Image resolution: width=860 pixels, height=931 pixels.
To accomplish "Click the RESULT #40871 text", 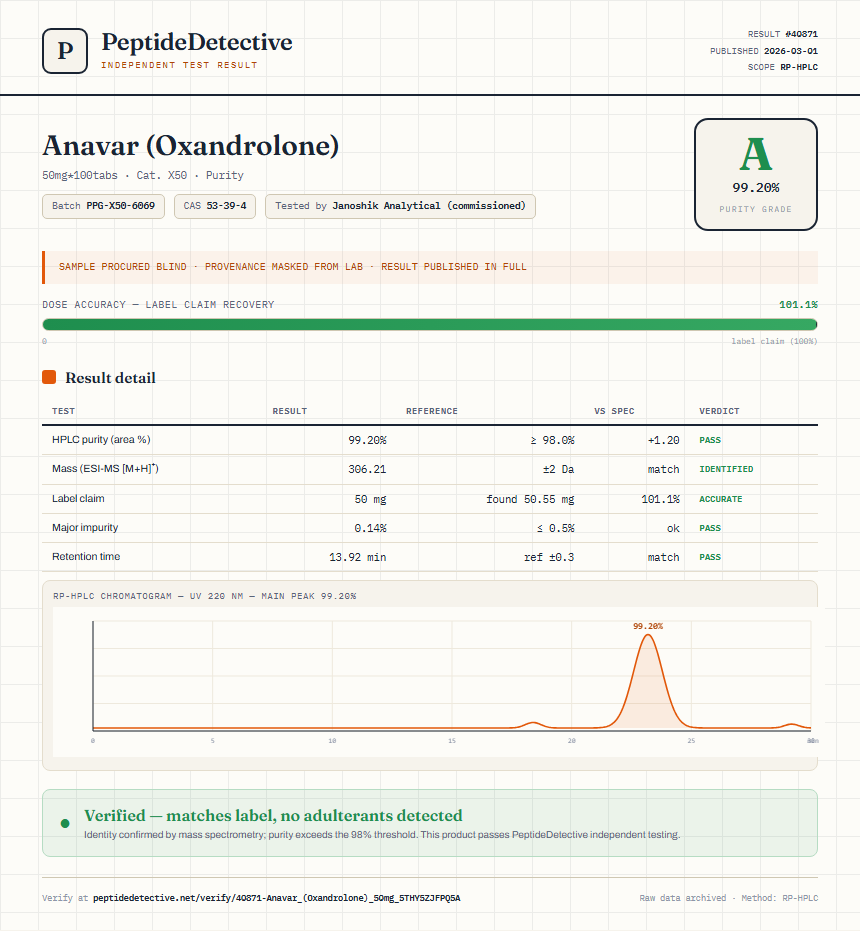I will [783, 34].
